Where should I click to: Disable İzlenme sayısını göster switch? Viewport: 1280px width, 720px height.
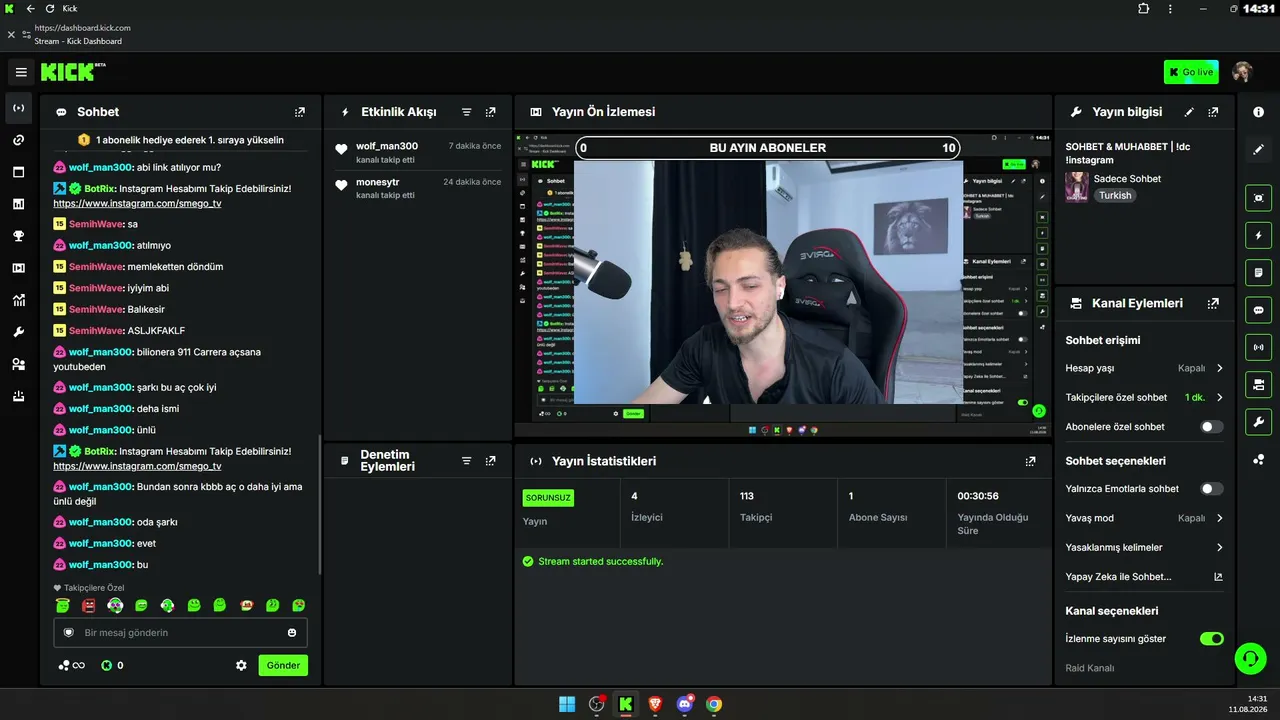[x=1211, y=638]
